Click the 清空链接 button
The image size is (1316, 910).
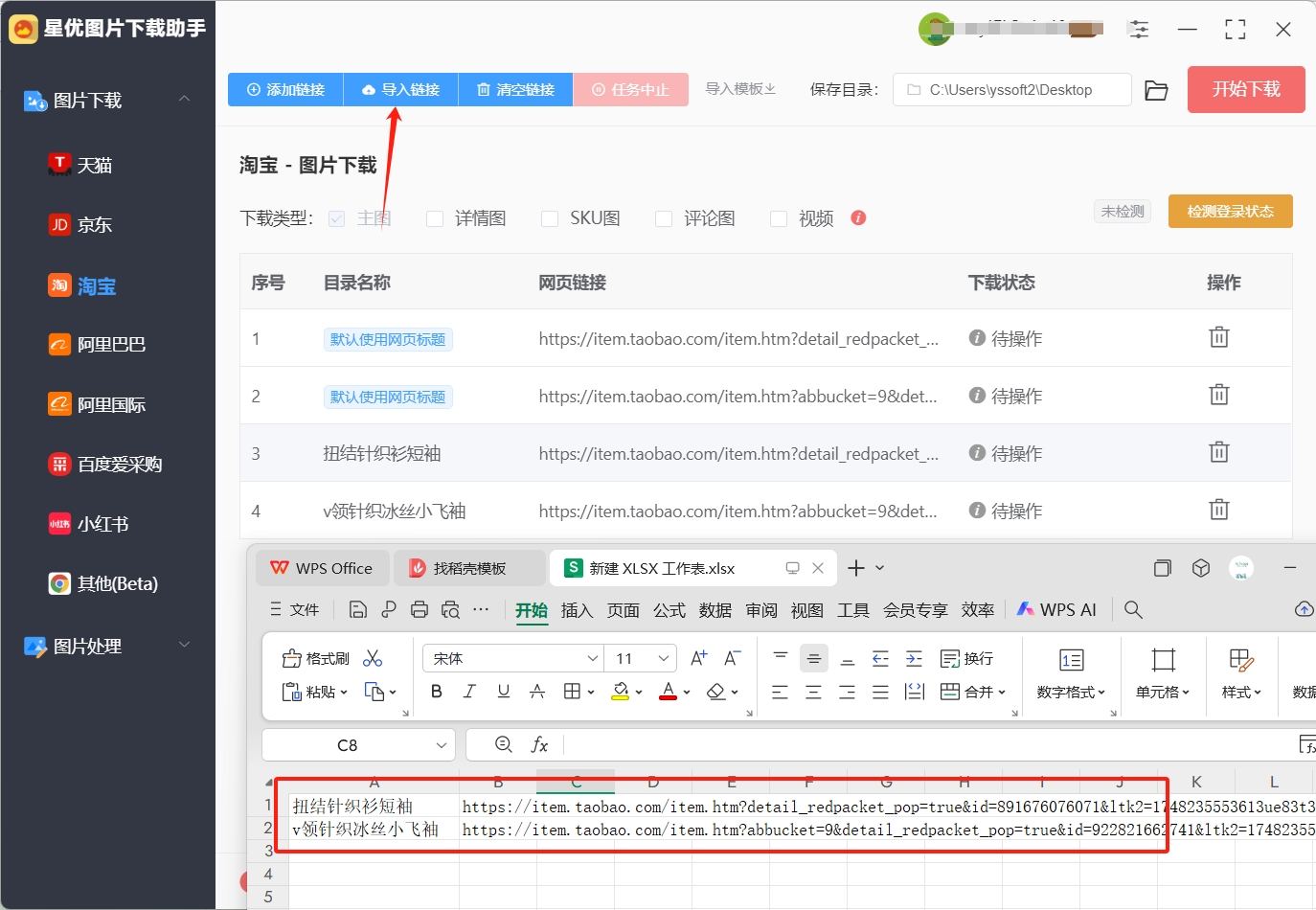[x=515, y=89]
